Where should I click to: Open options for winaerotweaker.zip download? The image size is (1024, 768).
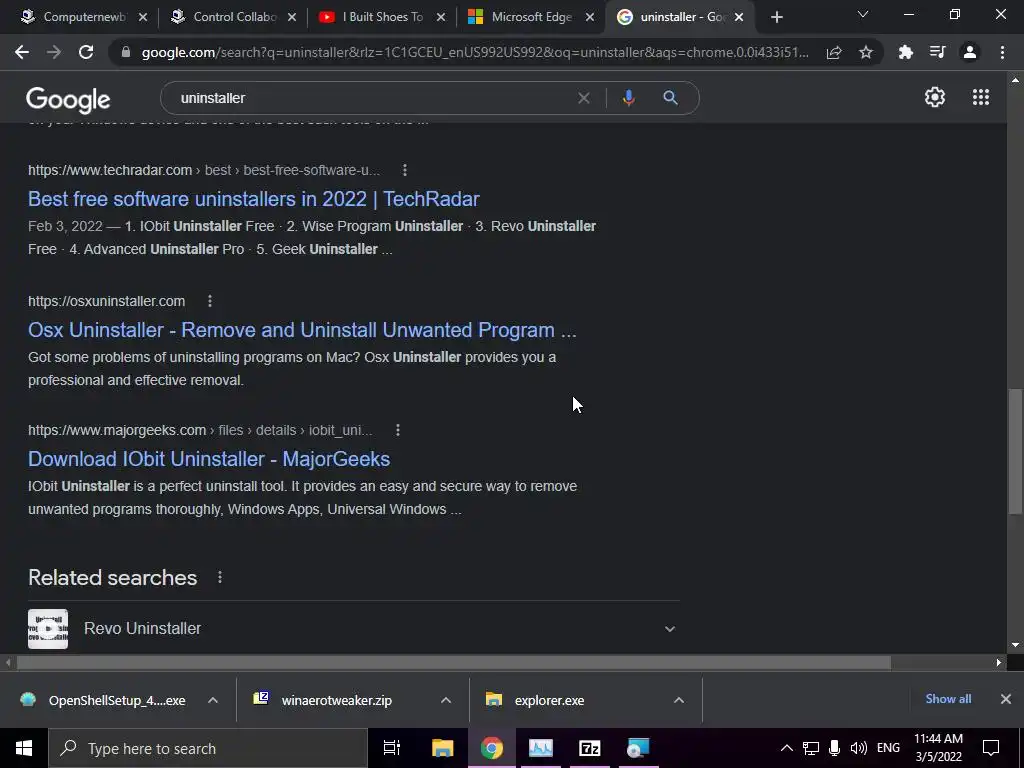point(446,700)
